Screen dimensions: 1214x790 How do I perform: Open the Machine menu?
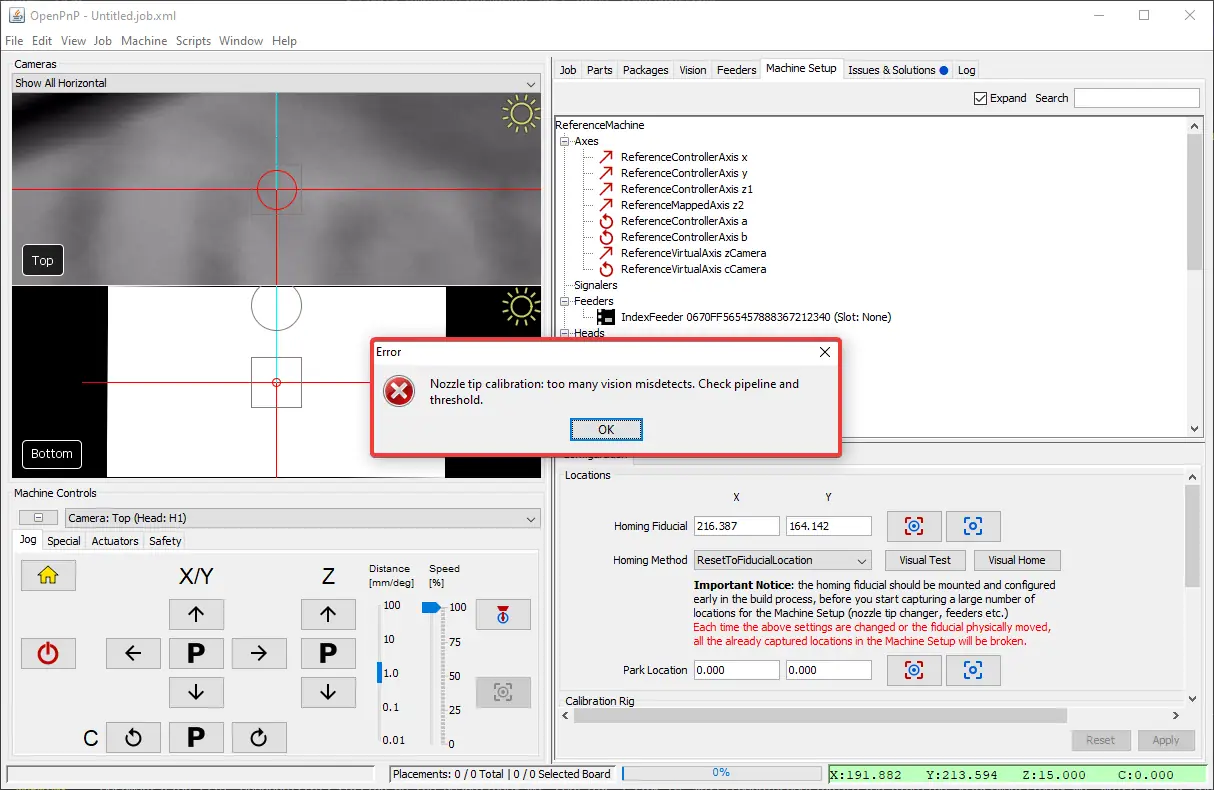click(144, 41)
